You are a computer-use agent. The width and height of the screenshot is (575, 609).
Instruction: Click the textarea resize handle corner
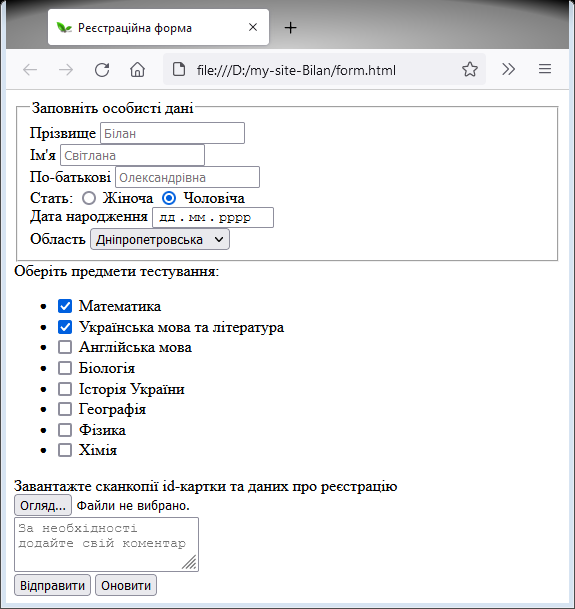[190, 562]
